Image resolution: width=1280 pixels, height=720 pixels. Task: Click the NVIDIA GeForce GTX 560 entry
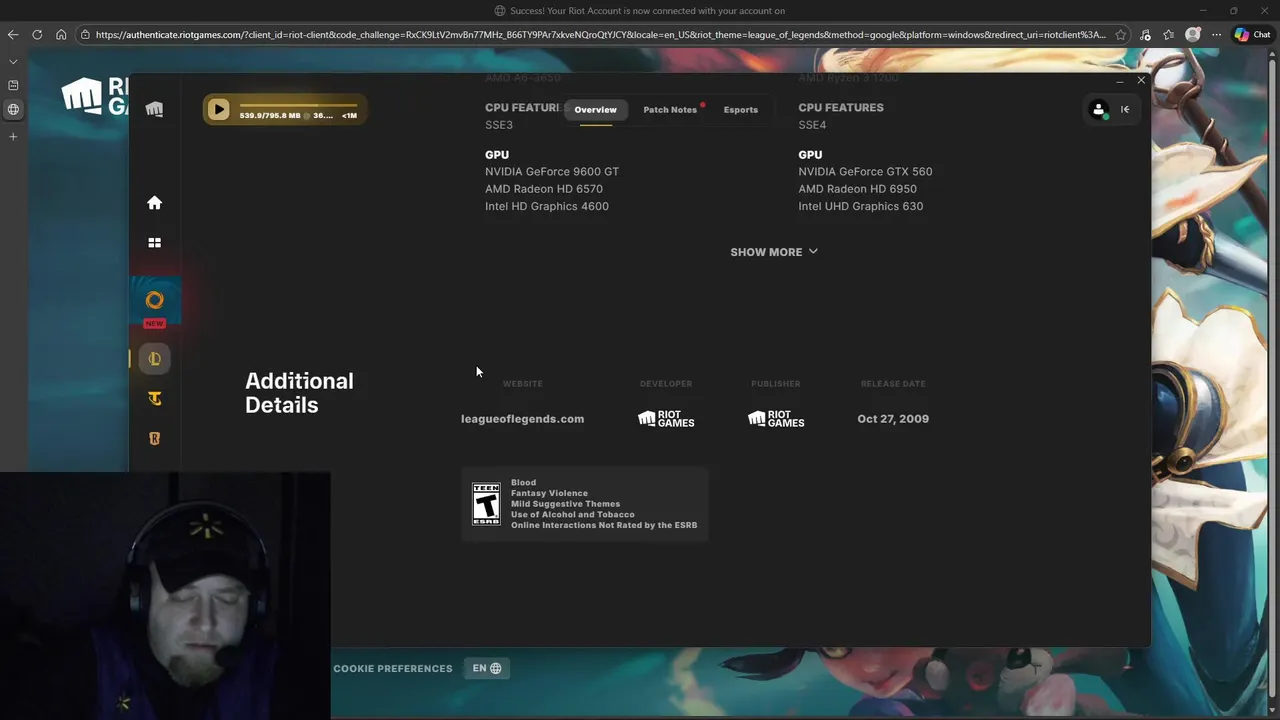click(865, 172)
